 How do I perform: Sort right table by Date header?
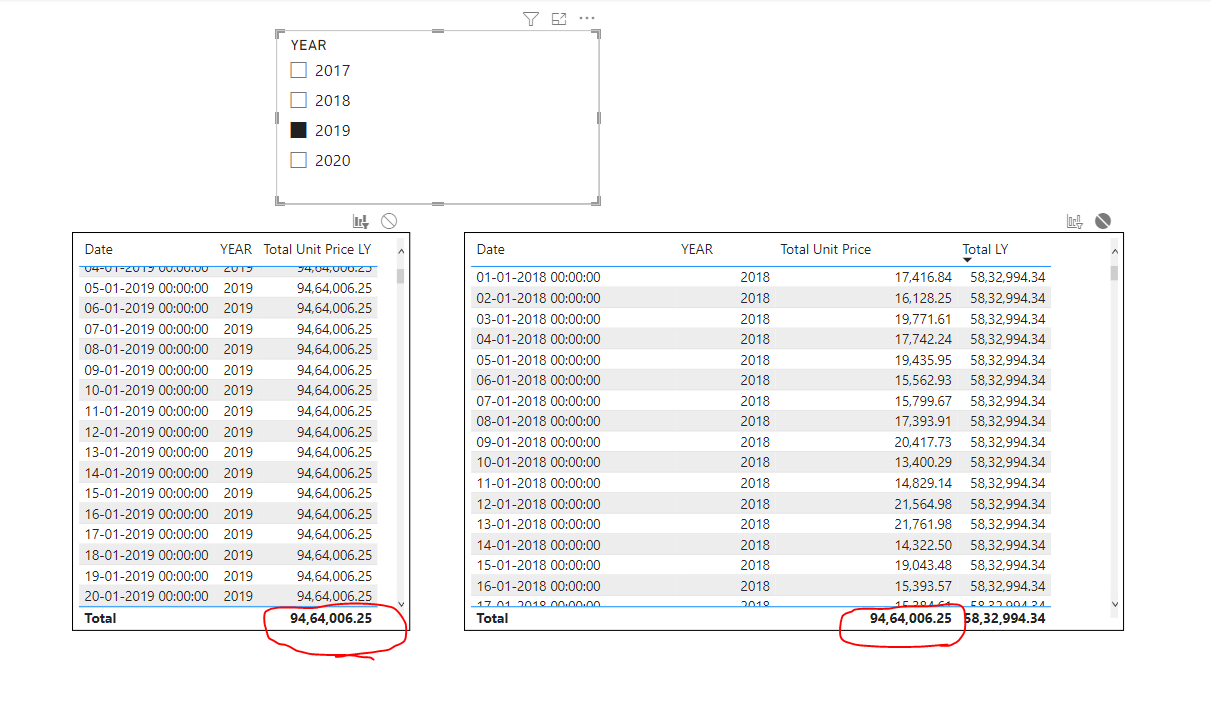[490, 249]
